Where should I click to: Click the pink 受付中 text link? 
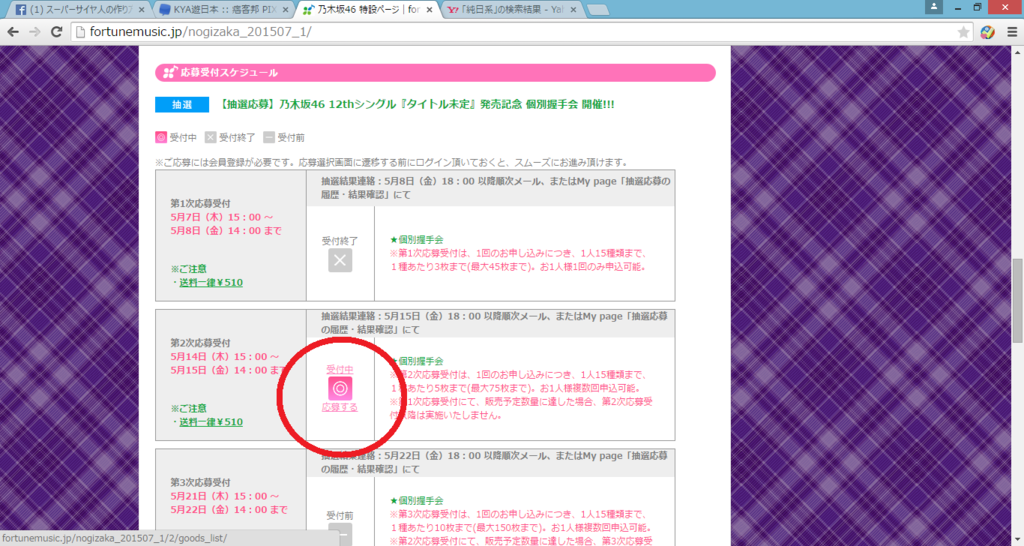[340, 370]
